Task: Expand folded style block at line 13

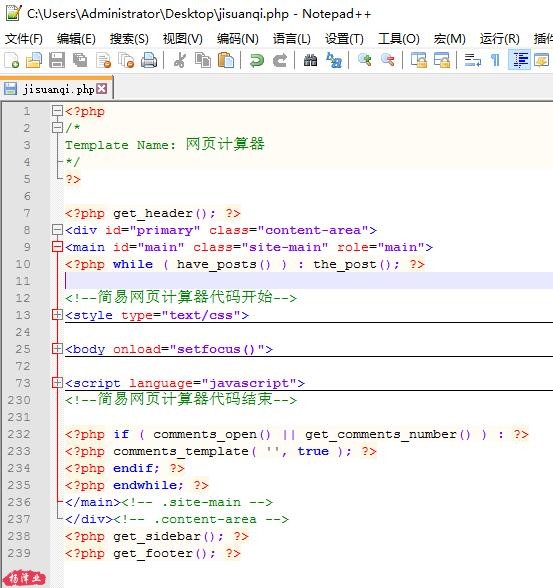Action: [x=57, y=315]
